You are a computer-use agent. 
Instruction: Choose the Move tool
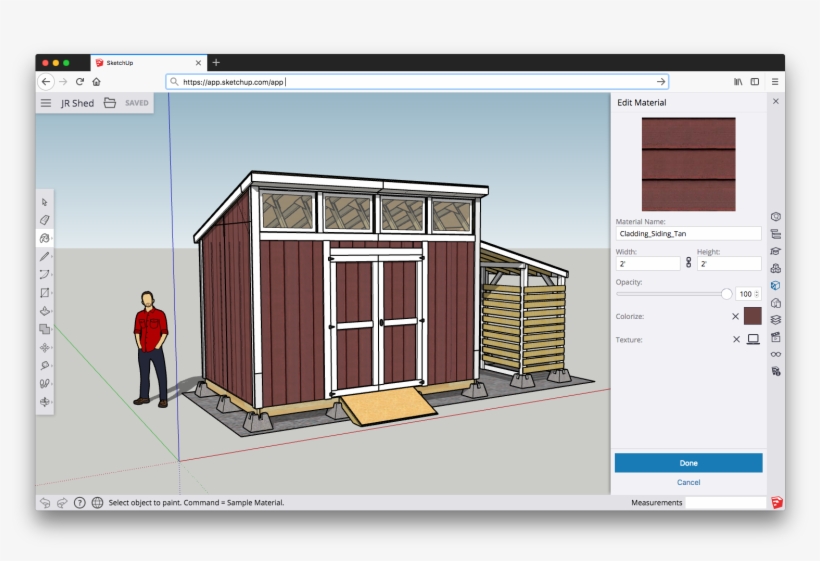point(44,347)
